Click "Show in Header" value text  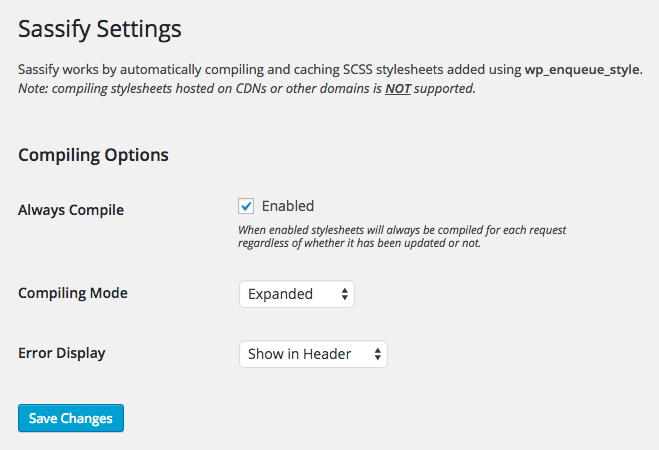pyautogui.click(x=299, y=354)
